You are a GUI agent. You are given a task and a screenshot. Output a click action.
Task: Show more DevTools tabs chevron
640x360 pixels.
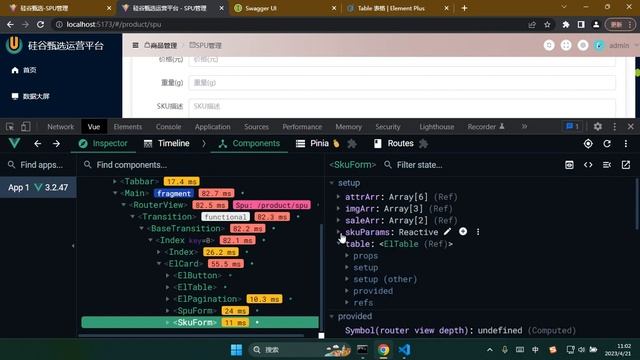tap(524, 127)
